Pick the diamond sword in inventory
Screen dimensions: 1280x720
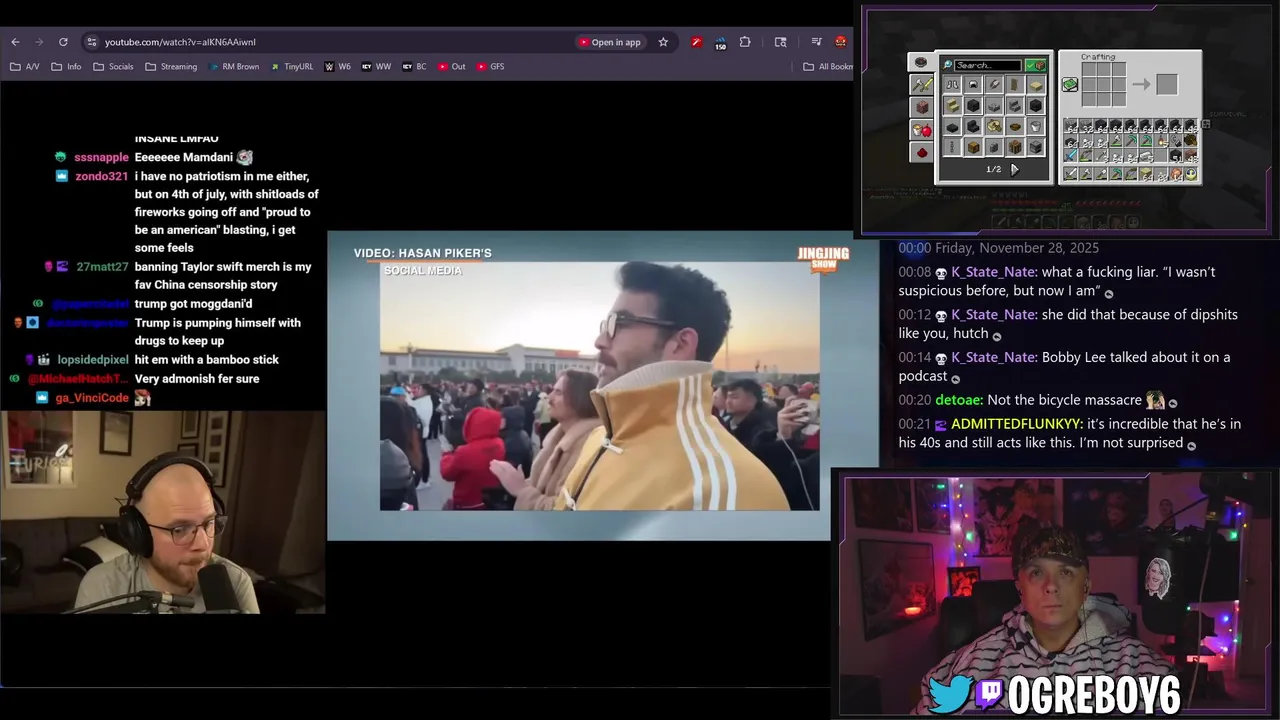click(x=1071, y=156)
